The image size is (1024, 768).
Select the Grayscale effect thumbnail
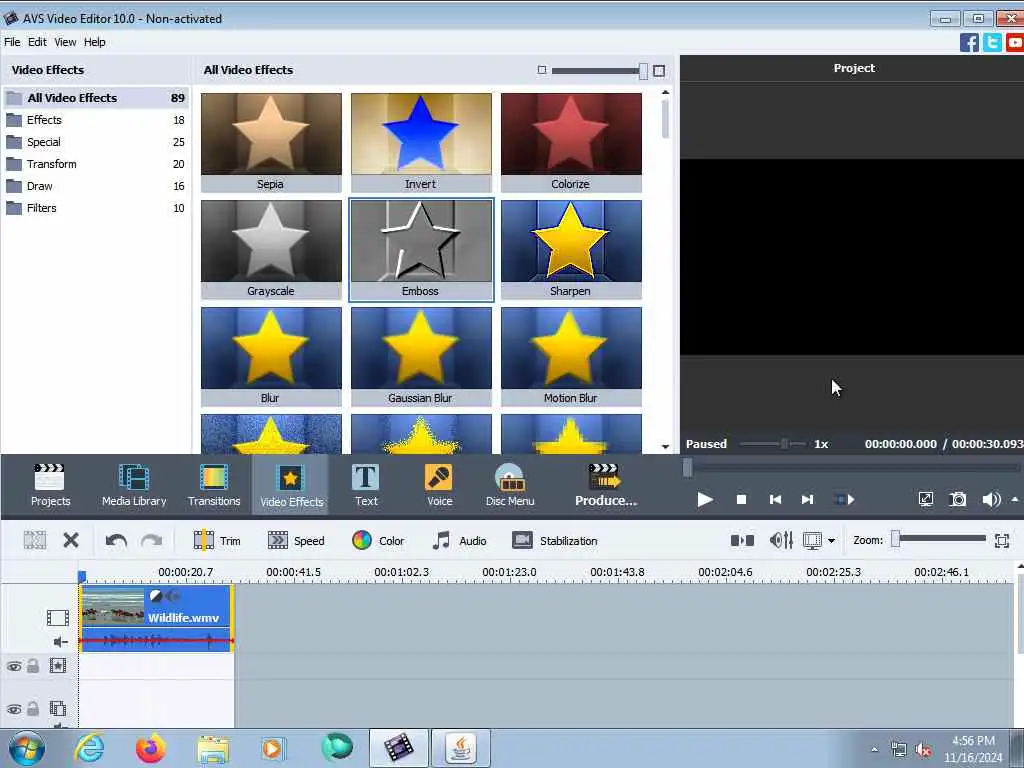[271, 249]
